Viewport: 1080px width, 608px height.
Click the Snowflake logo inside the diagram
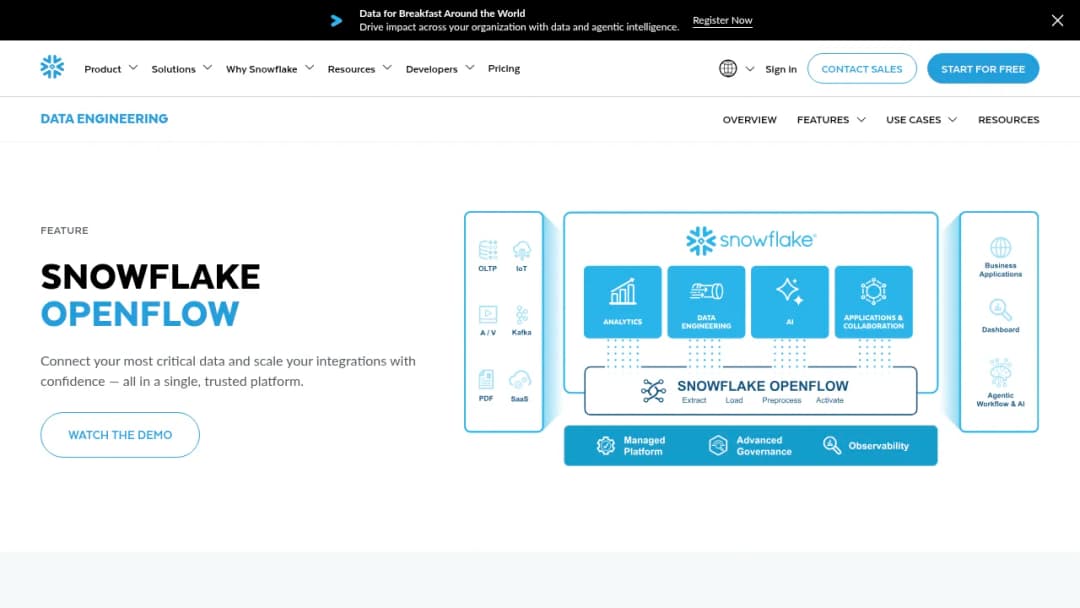click(751, 240)
